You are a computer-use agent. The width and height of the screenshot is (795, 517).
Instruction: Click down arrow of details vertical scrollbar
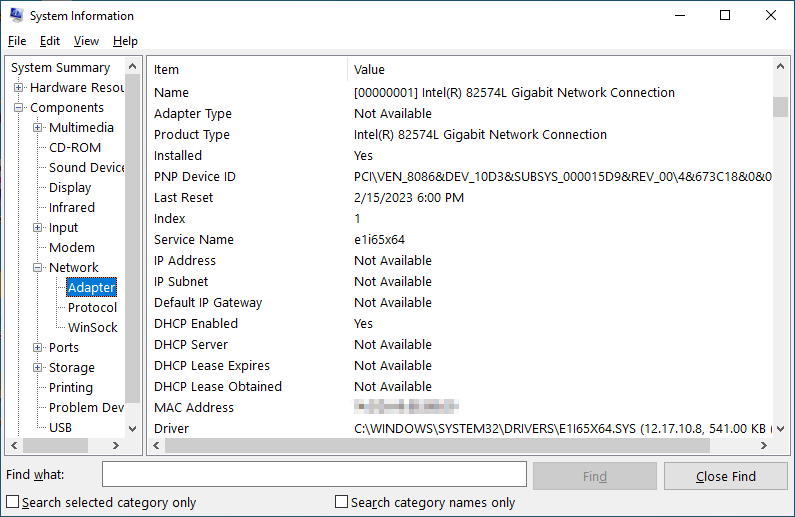click(780, 428)
